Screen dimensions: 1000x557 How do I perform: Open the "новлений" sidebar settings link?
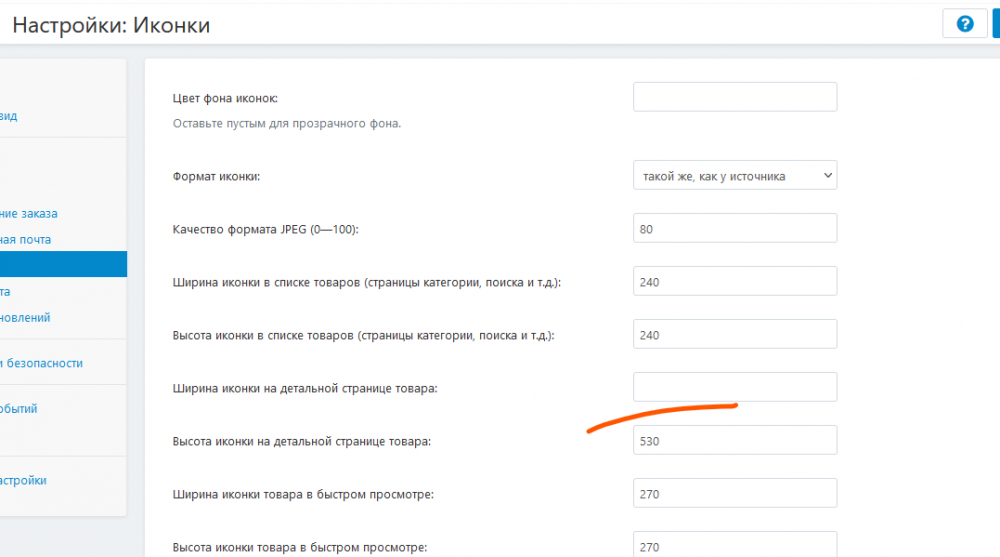[x=26, y=317]
